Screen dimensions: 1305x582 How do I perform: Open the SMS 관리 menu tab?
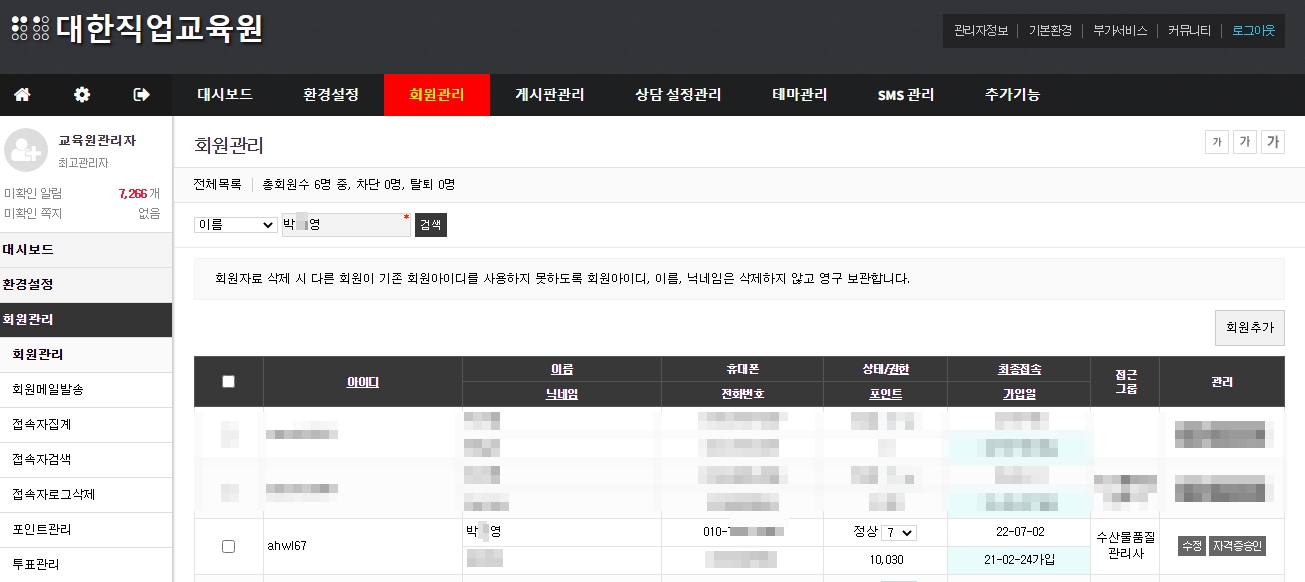click(x=905, y=95)
